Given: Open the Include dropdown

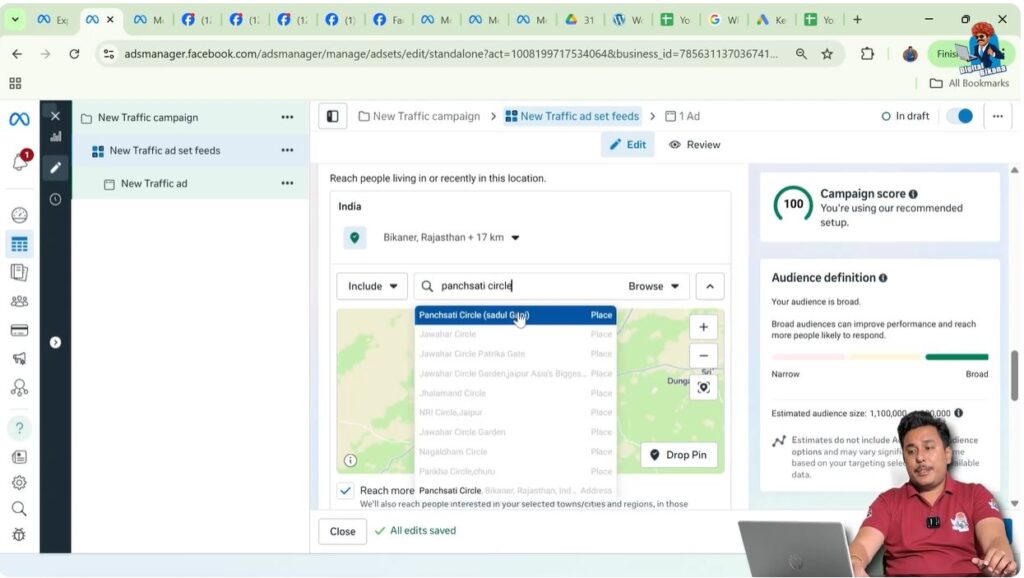Looking at the screenshot, I should click(x=372, y=286).
